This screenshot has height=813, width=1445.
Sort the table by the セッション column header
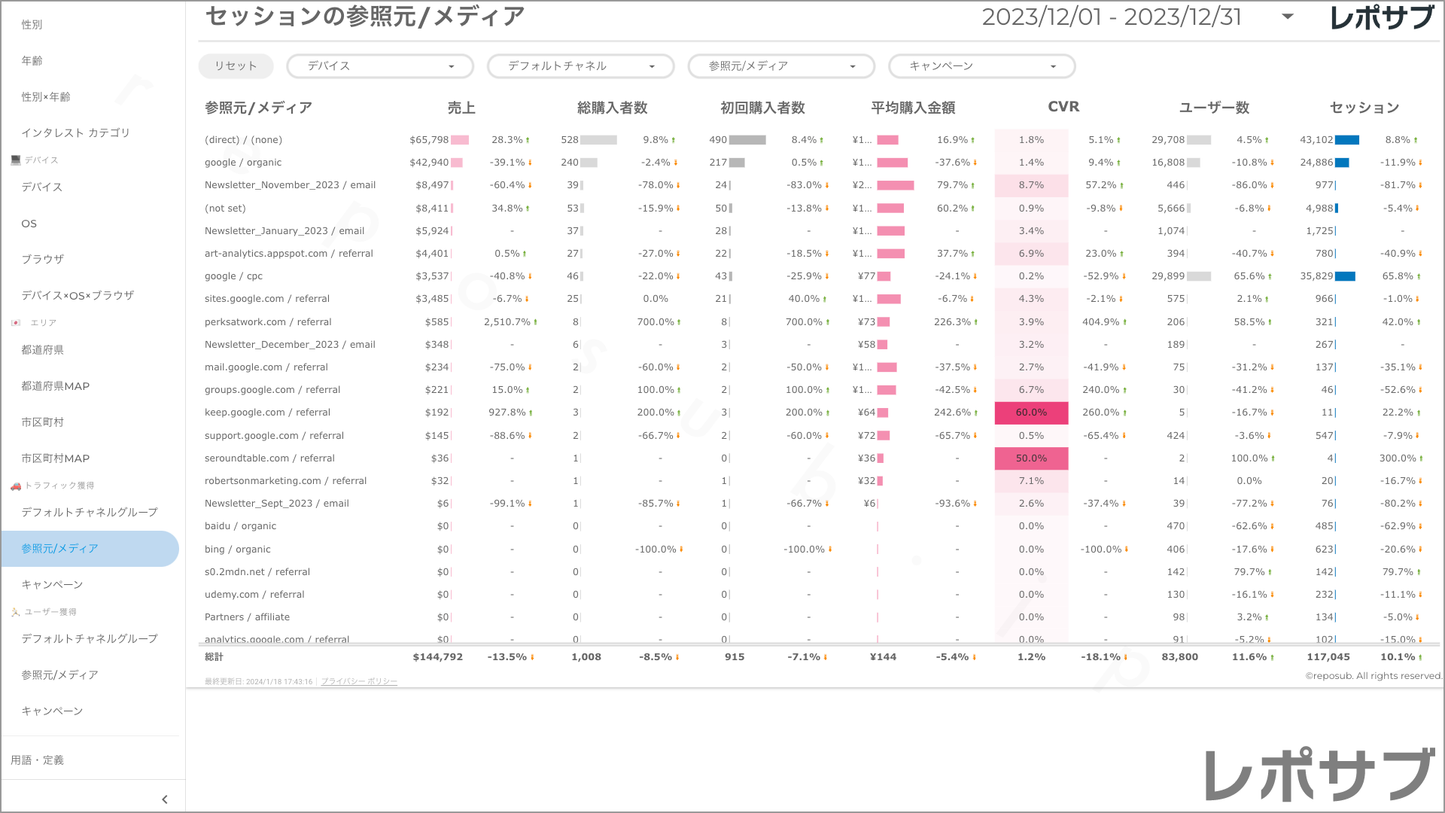[x=1364, y=108]
